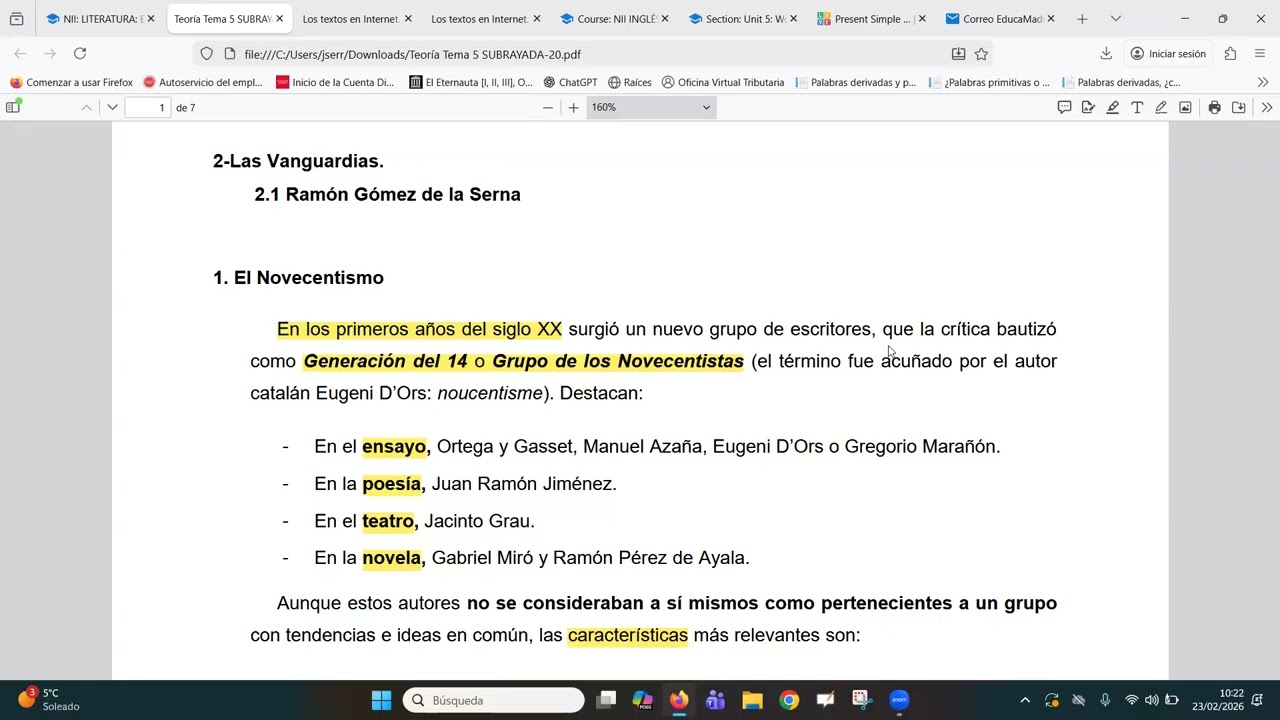Save the PDF from viewer toolbar
Viewport: 1280px width, 720px height.
tap(1238, 107)
